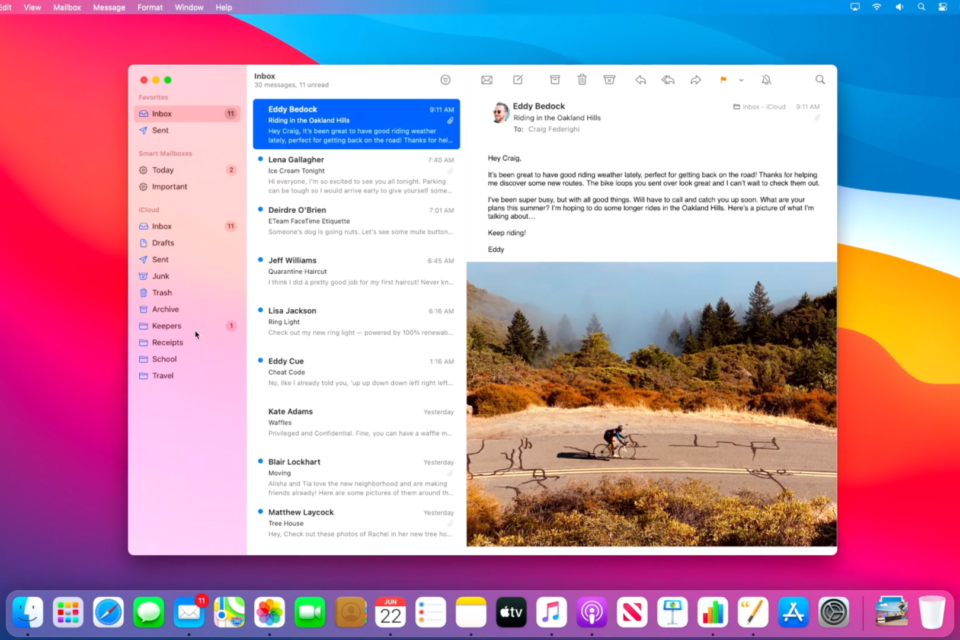Click the Reply All icon
The height and width of the screenshot is (640, 960).
pyautogui.click(x=668, y=80)
